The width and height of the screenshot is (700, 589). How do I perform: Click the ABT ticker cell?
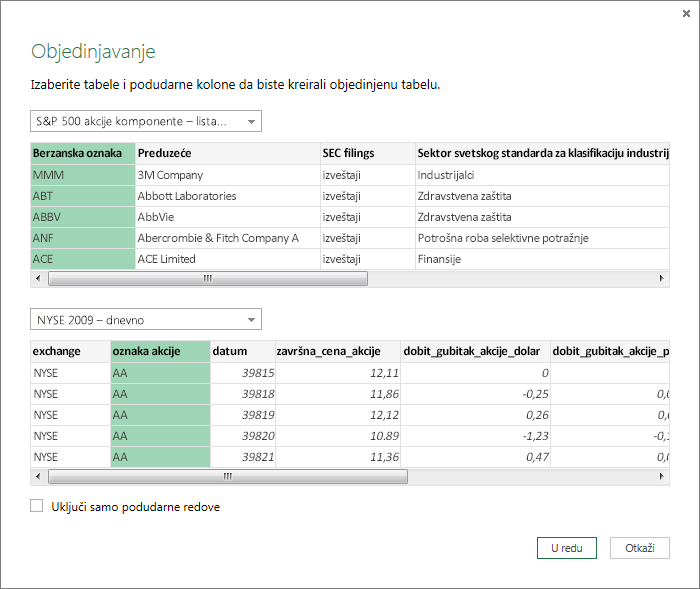click(x=83, y=196)
